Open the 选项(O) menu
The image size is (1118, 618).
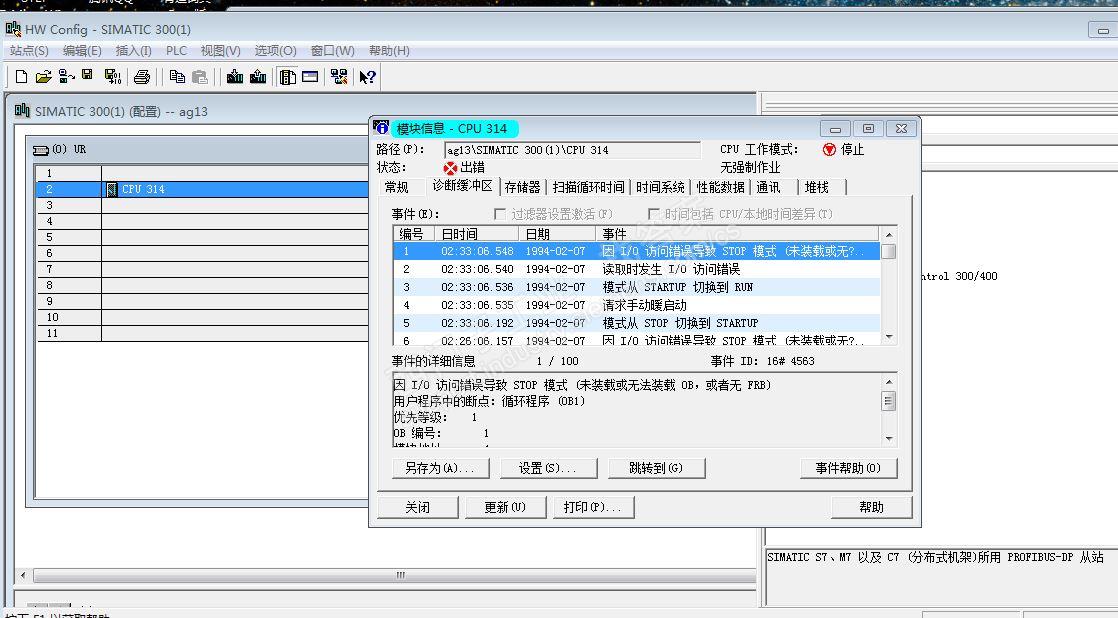[275, 51]
